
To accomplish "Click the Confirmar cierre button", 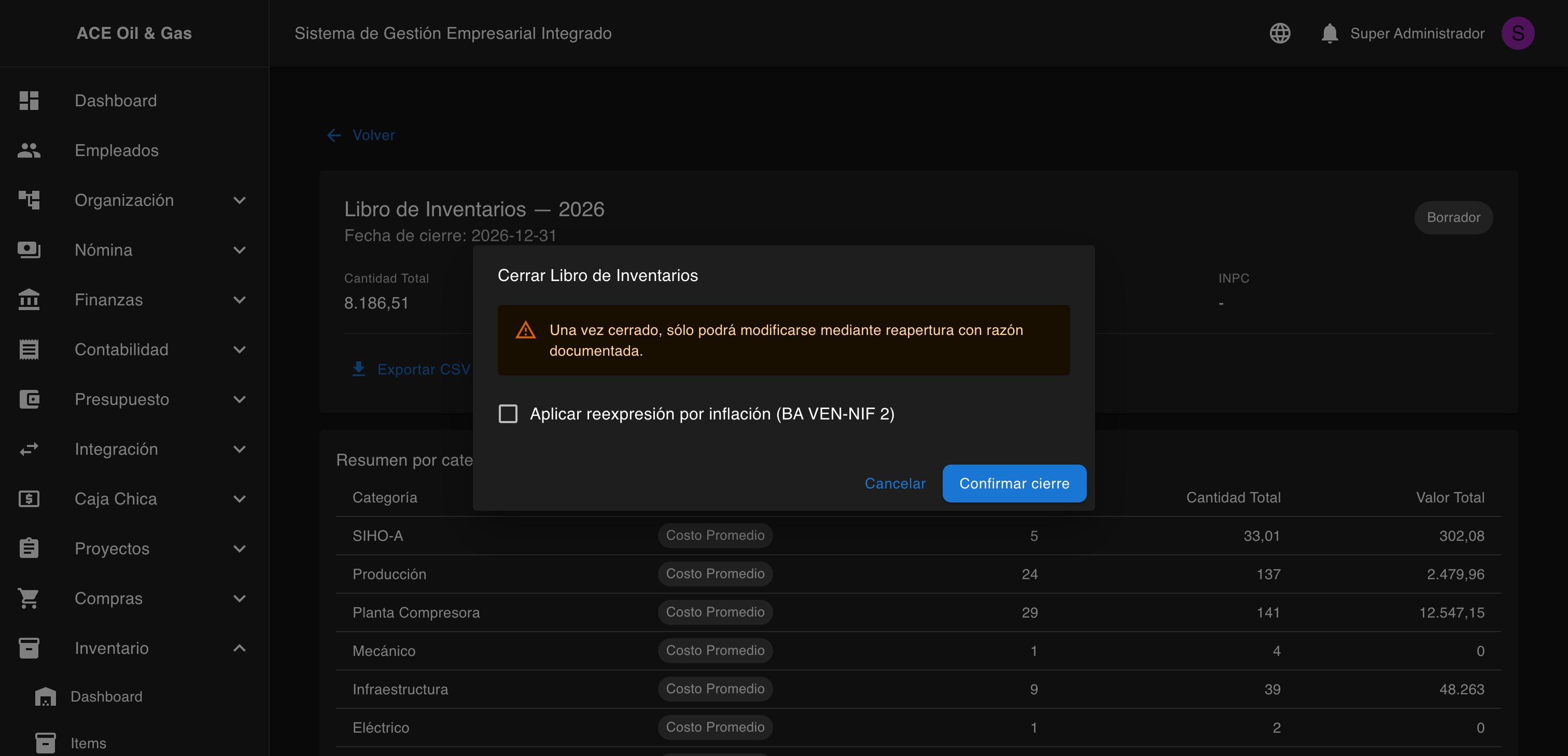I will pos(1014,483).
